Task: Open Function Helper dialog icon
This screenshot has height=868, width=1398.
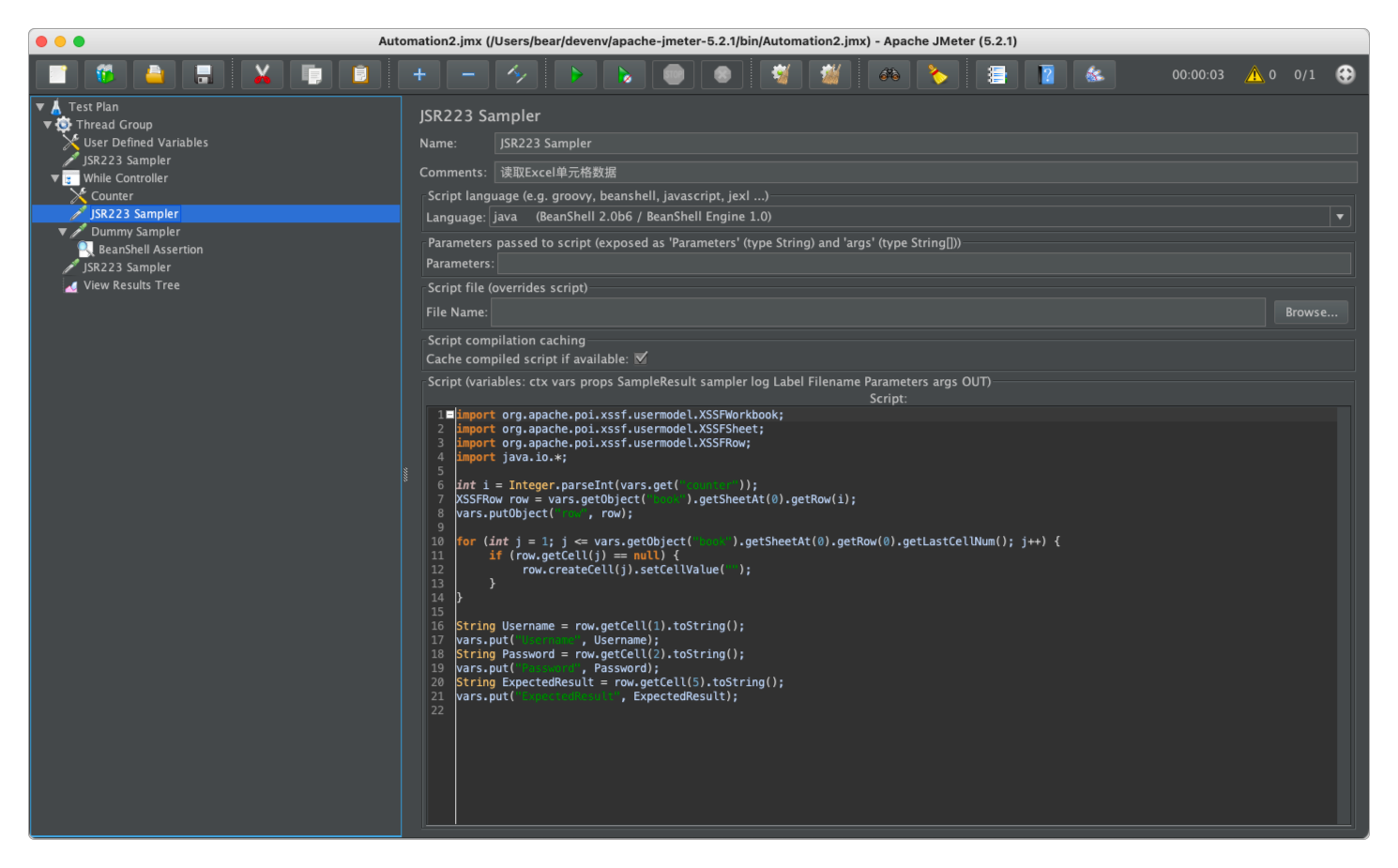Action: [997, 74]
